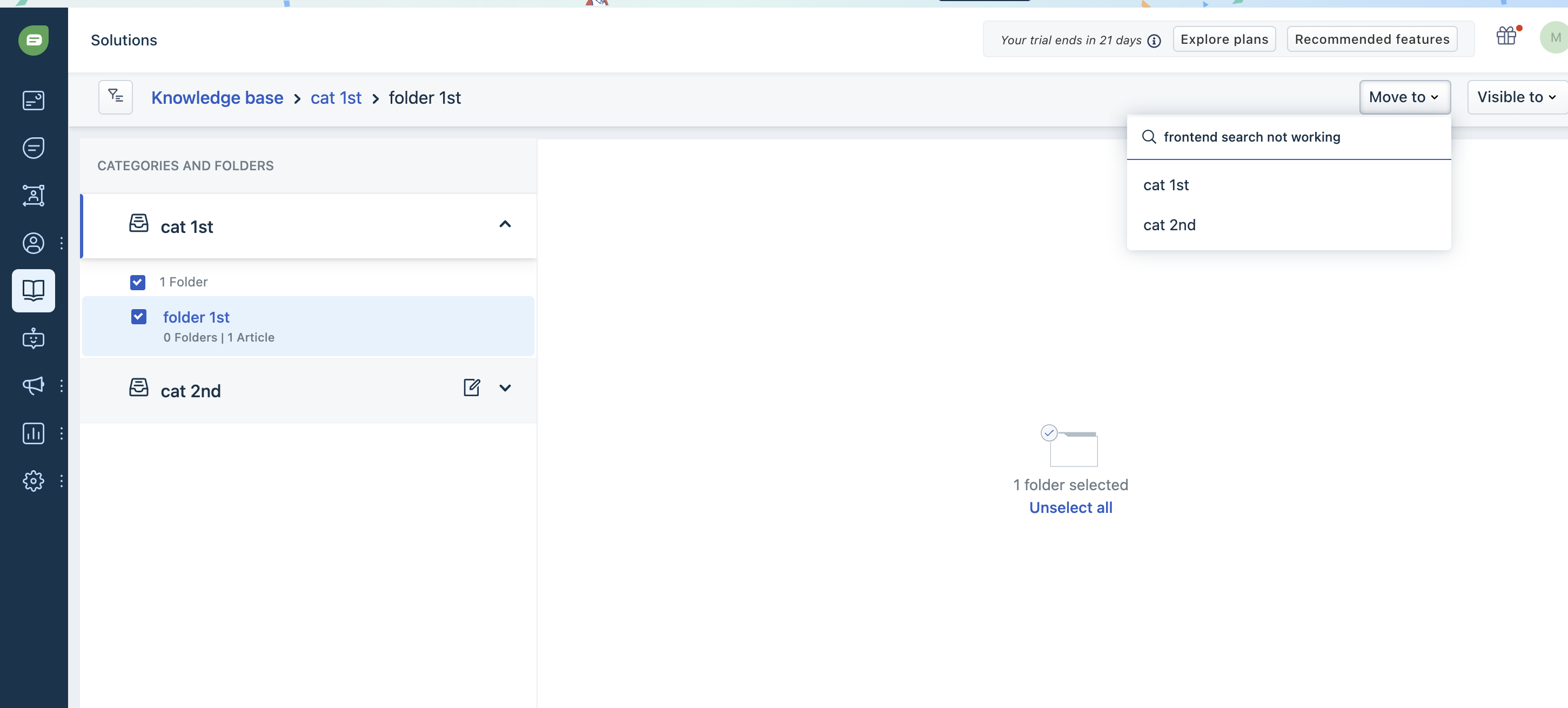Viewport: 1568px width, 708px height.
Task: Open the Contacts person icon in sidebar
Action: [x=33, y=244]
